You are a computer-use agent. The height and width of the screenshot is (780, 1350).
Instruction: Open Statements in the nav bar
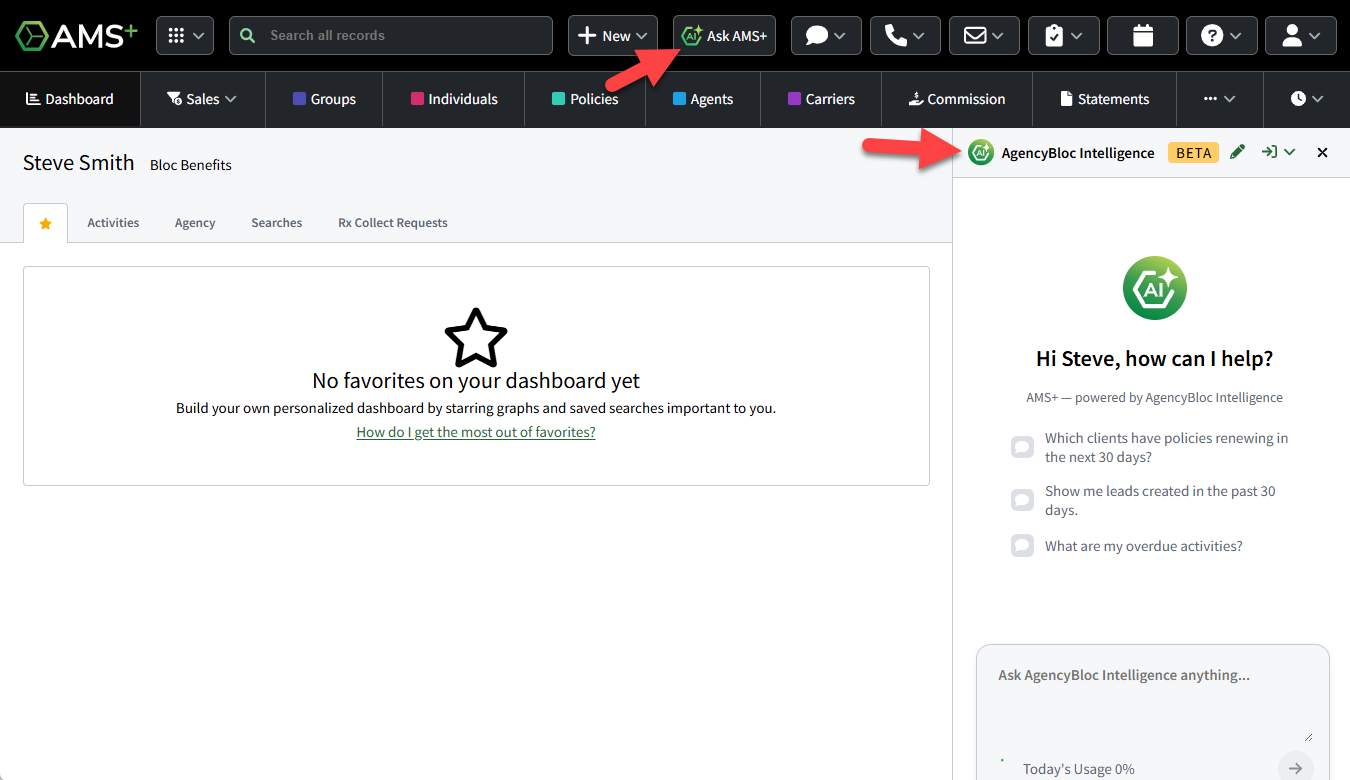(x=1104, y=99)
